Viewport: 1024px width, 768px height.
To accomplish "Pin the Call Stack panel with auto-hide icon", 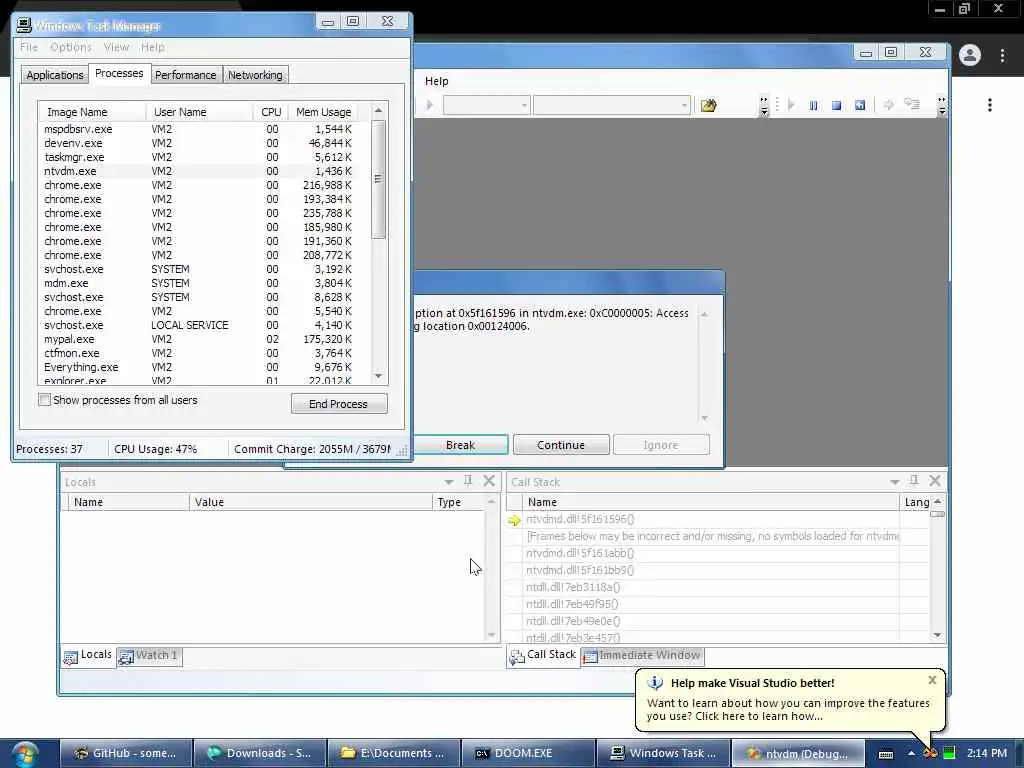I will coord(914,481).
